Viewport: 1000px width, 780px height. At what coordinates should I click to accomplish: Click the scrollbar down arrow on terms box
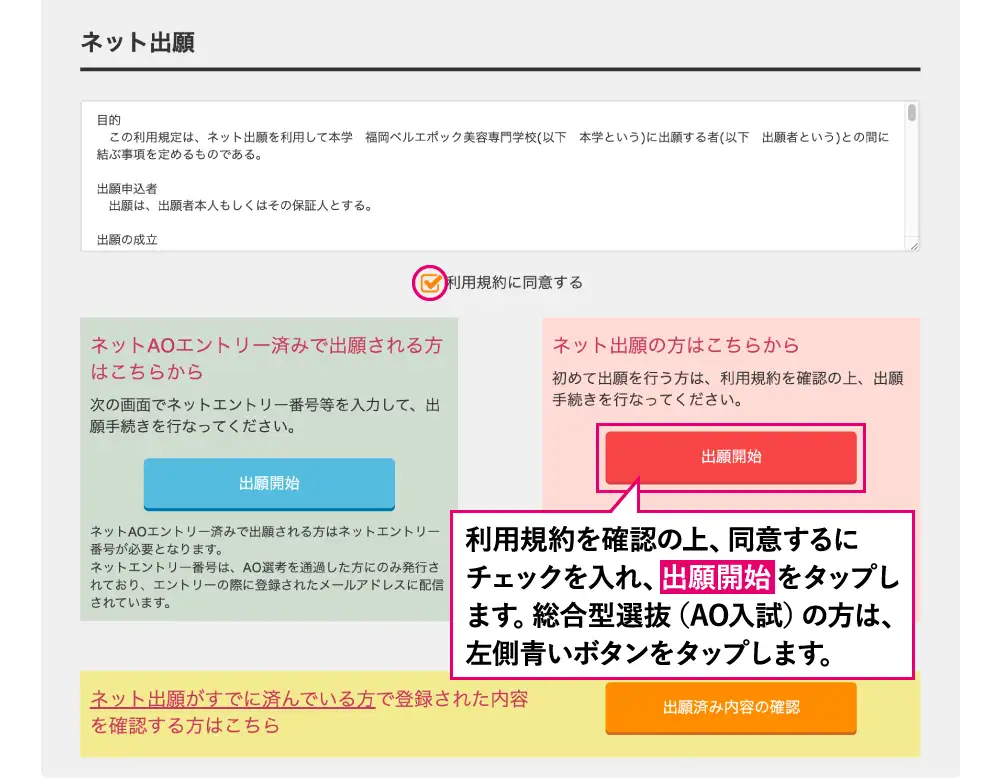point(912,238)
